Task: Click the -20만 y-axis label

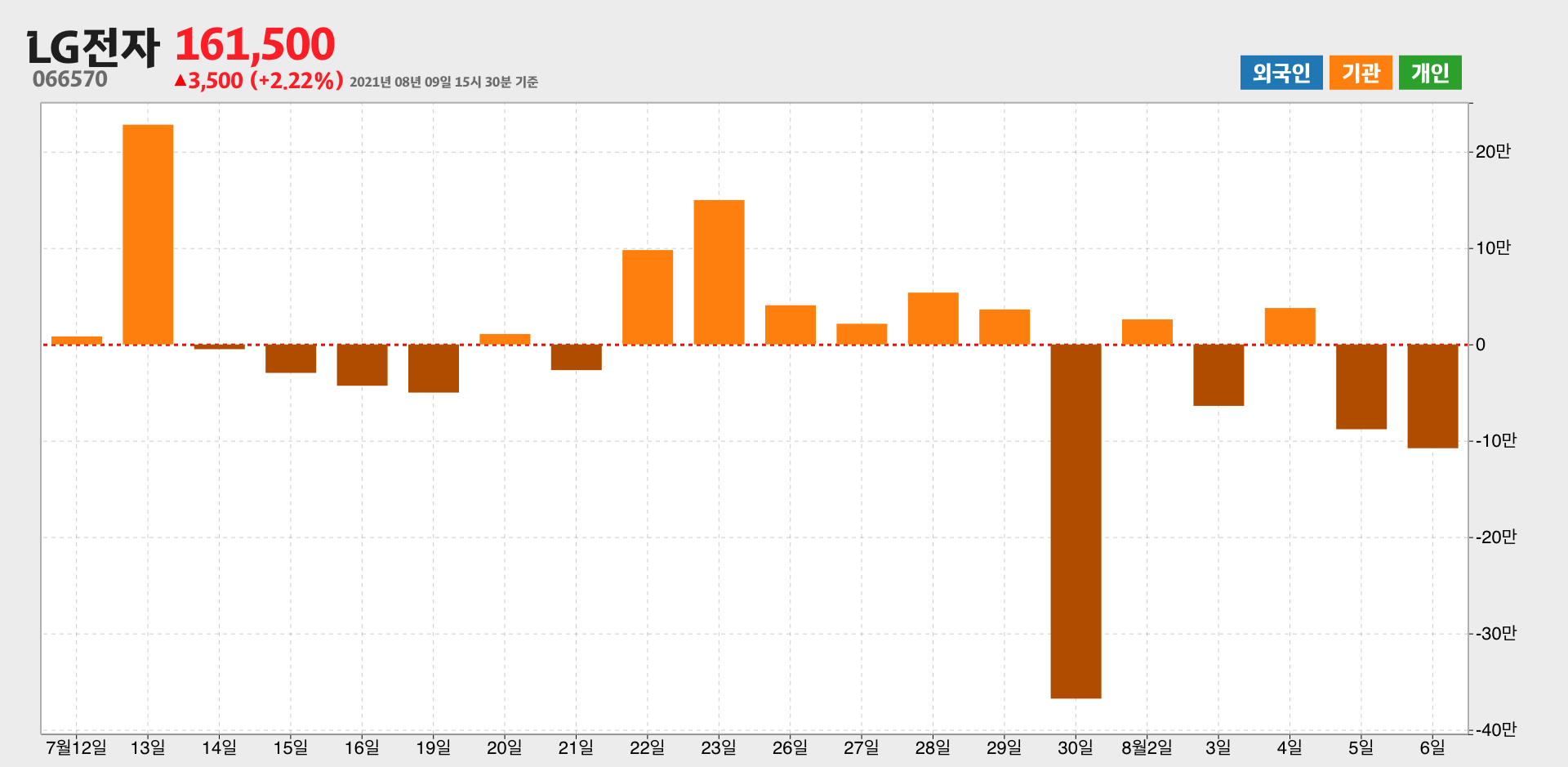Action: pyautogui.click(x=1495, y=537)
